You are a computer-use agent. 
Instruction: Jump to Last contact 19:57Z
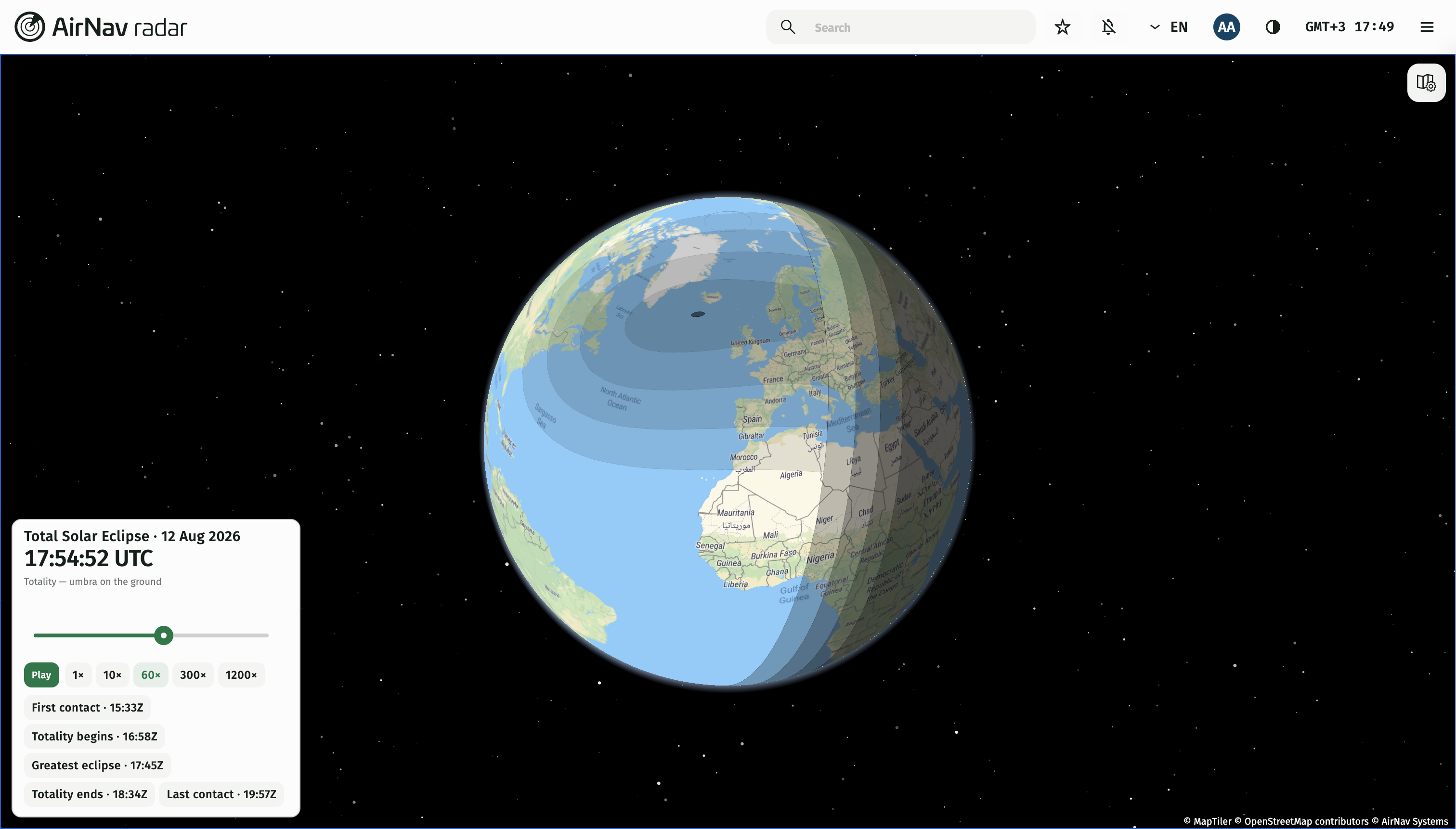pos(221,794)
